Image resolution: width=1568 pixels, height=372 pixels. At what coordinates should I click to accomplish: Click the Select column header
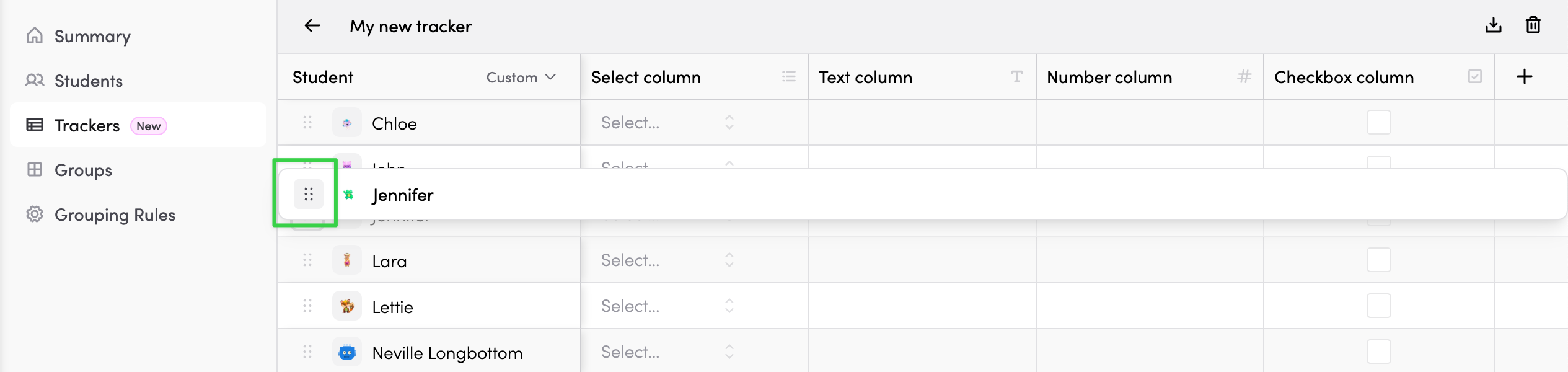(646, 77)
